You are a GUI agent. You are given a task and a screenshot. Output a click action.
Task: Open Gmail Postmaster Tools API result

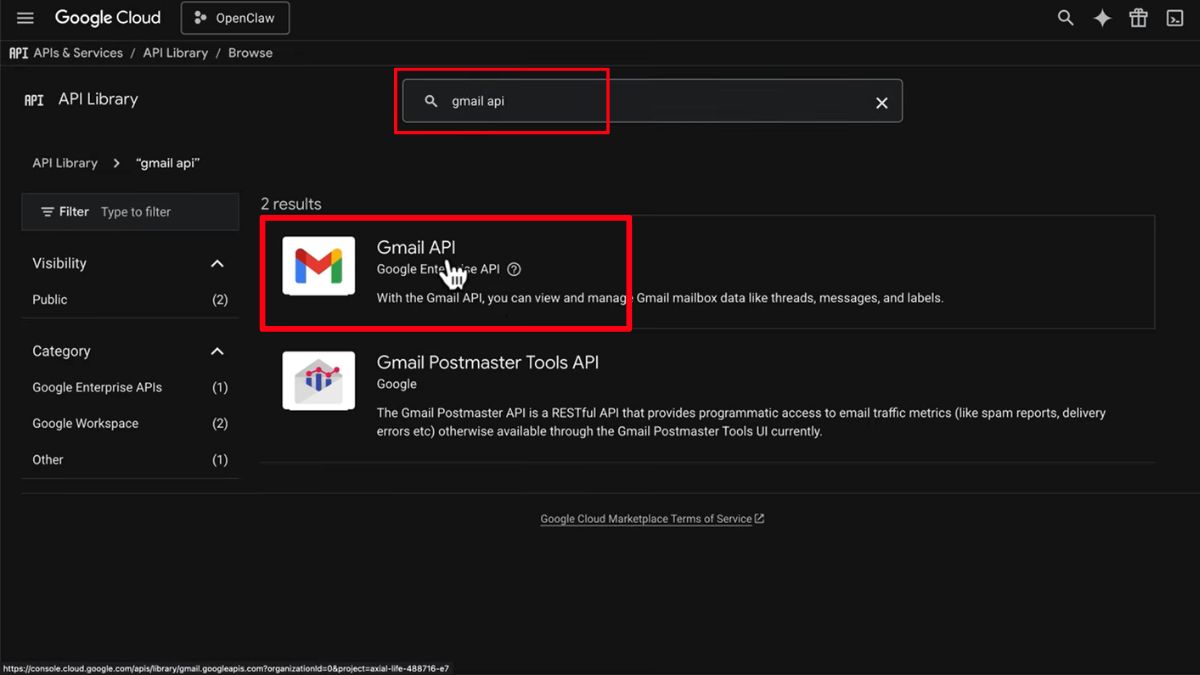[487, 363]
